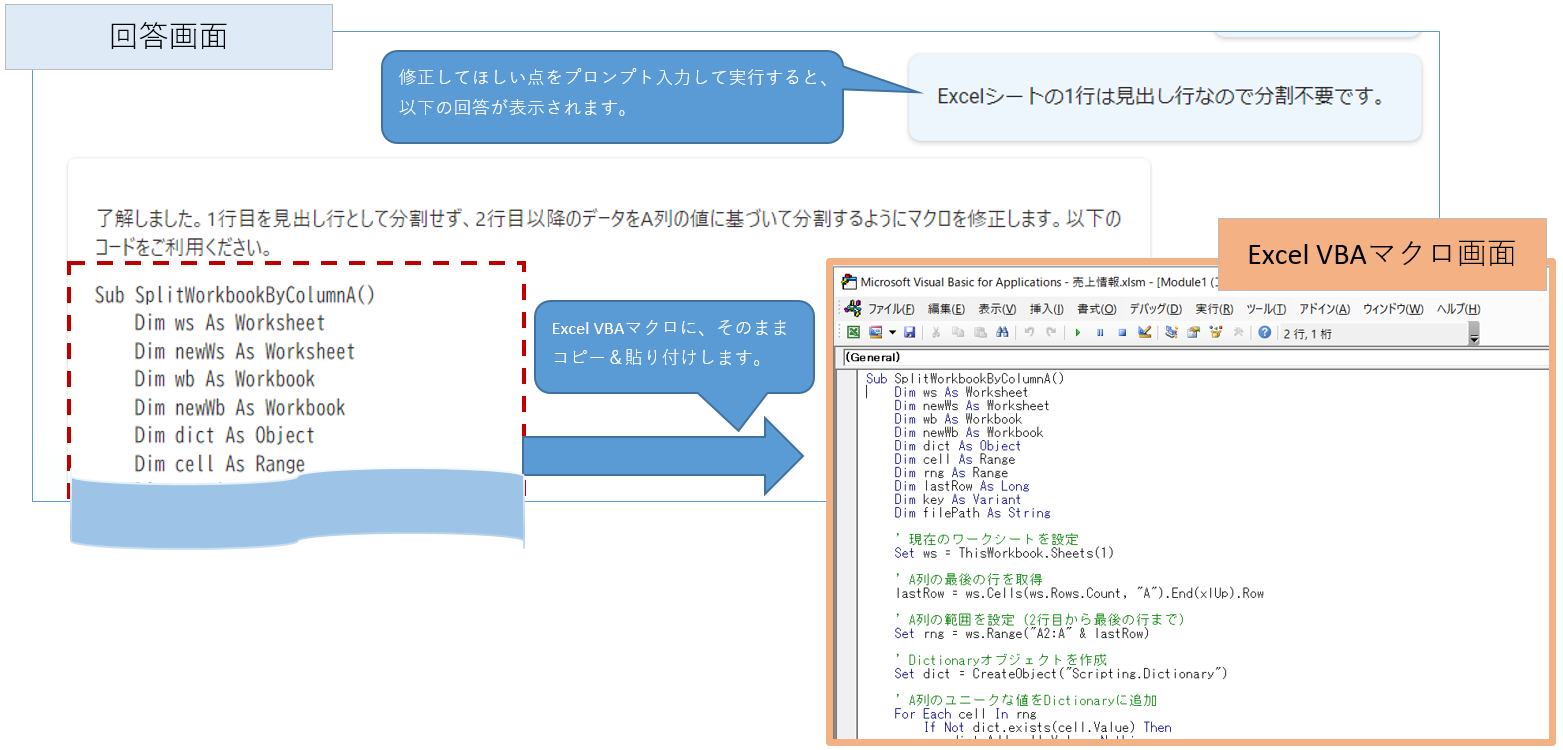This screenshot has height=750, width=1563.
Task: Click the Insert UserForm toolbar icon
Action: (x=875, y=332)
